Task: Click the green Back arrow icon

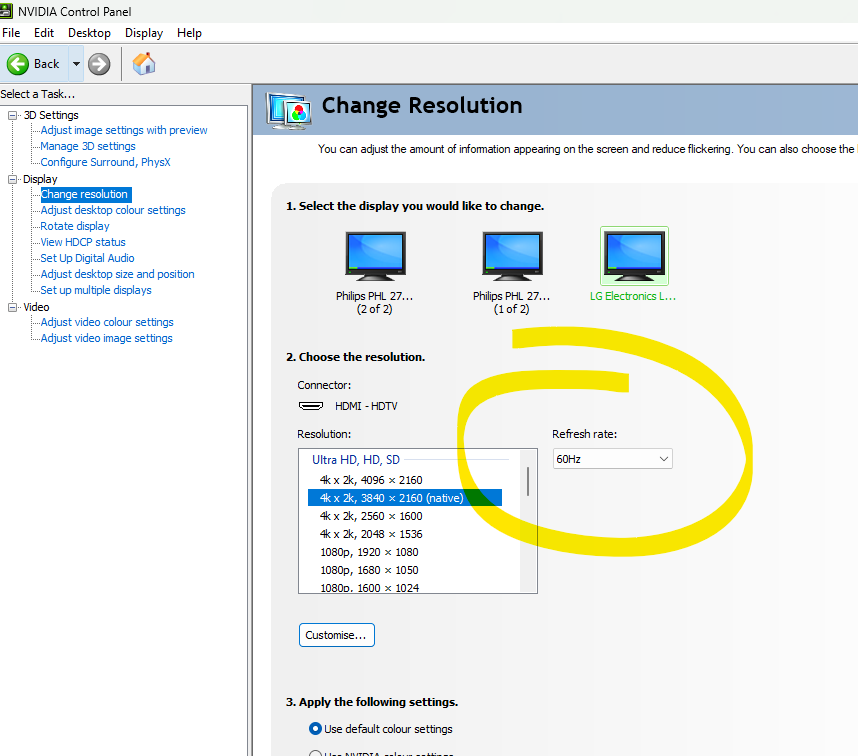Action: point(18,64)
